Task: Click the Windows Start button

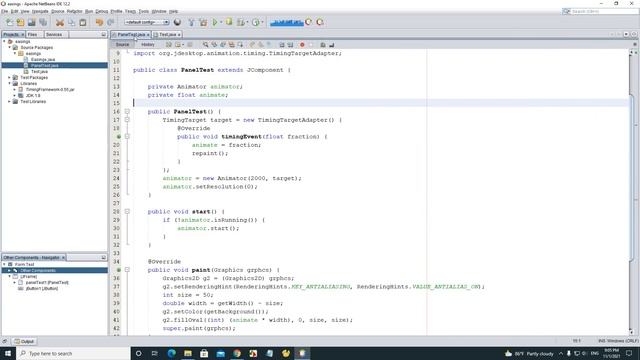Action: click(8, 353)
